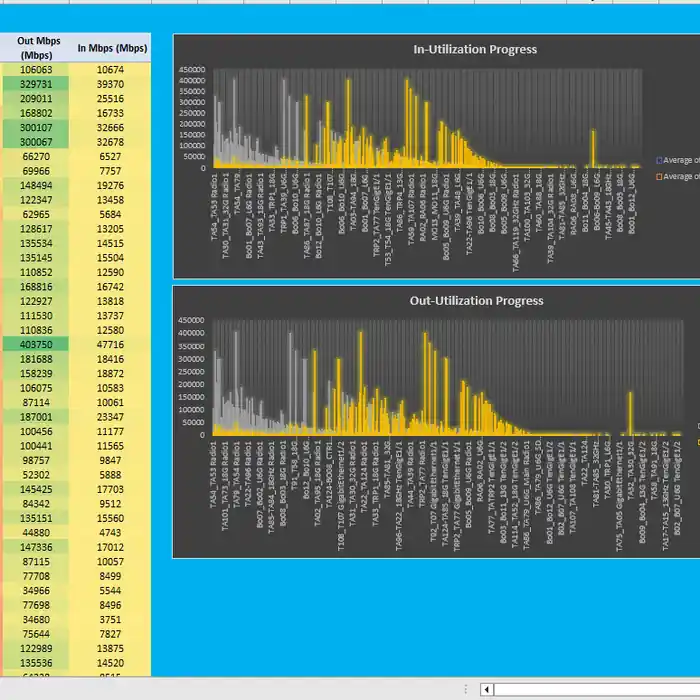Click the cell showing 329731
Viewport: 700px width, 700px height.
point(36,84)
